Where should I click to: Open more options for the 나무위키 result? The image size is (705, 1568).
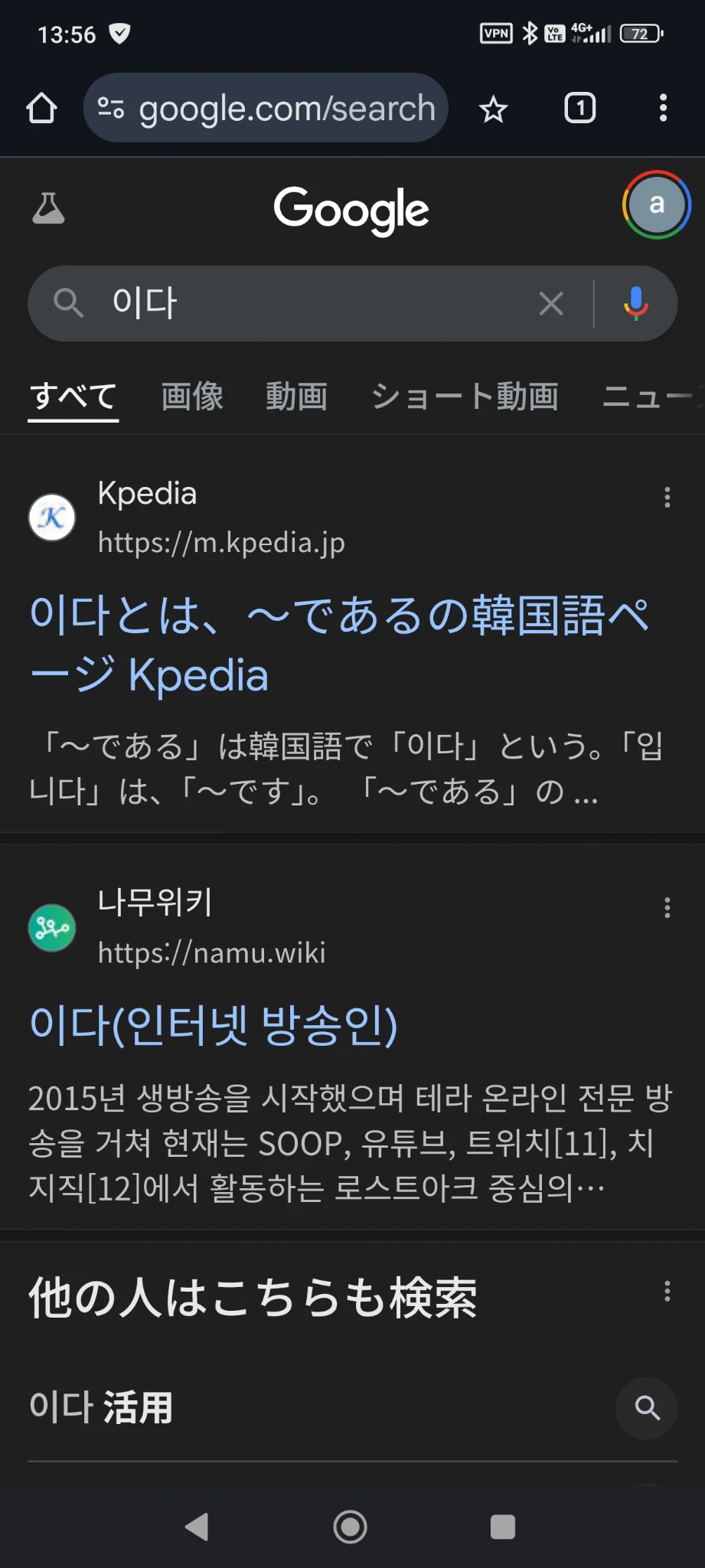[667, 908]
